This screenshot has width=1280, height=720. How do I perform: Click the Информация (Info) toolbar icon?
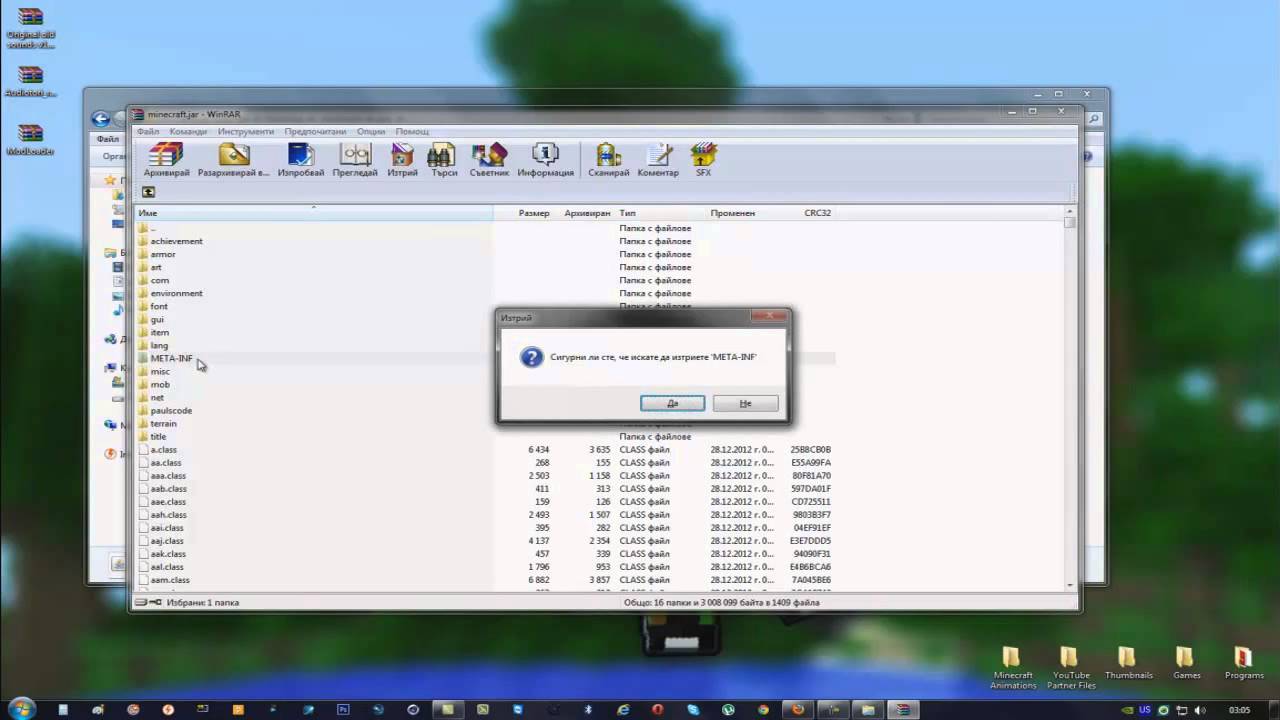545,160
